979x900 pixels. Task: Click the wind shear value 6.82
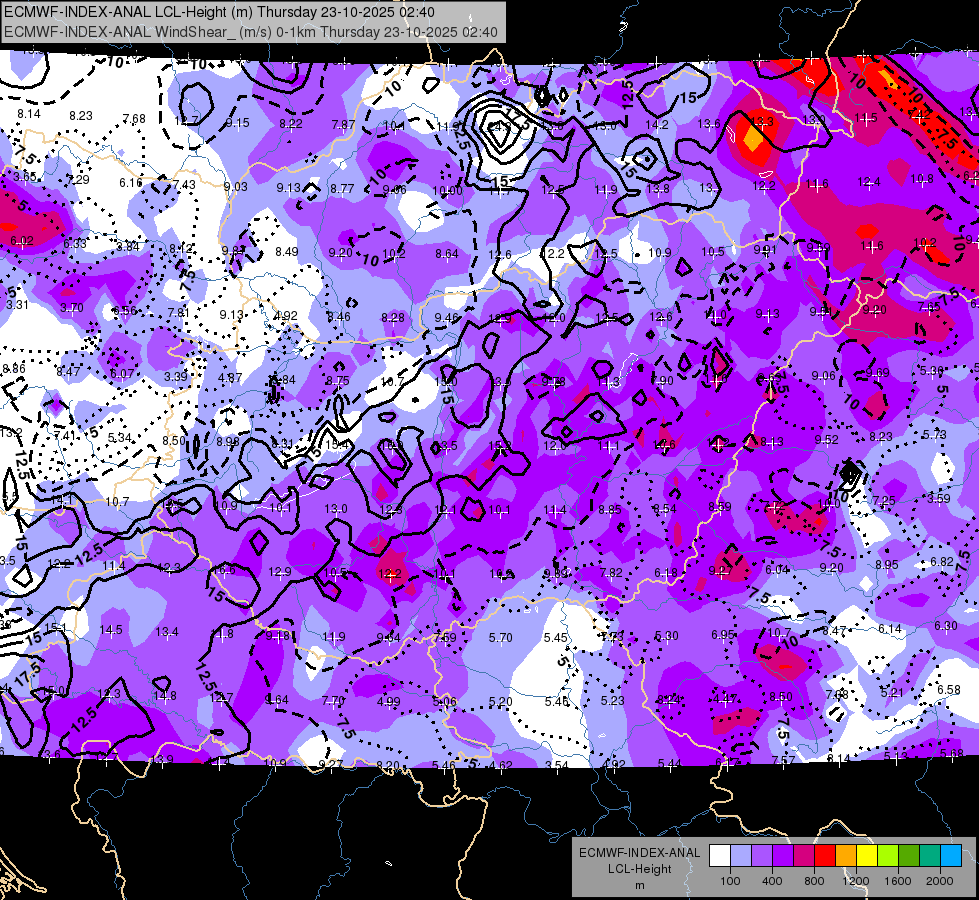tap(942, 562)
